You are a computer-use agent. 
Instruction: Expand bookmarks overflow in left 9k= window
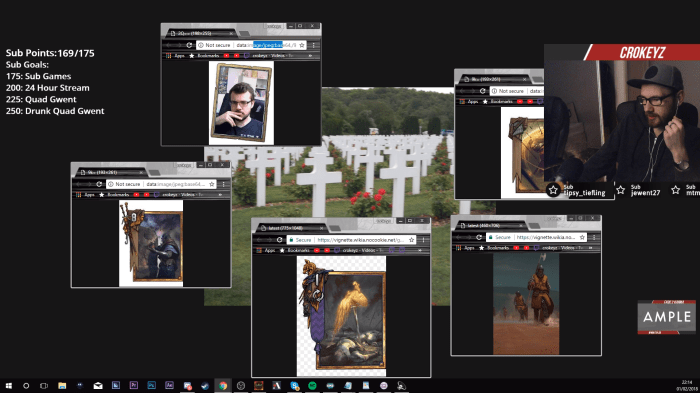click(x=220, y=195)
